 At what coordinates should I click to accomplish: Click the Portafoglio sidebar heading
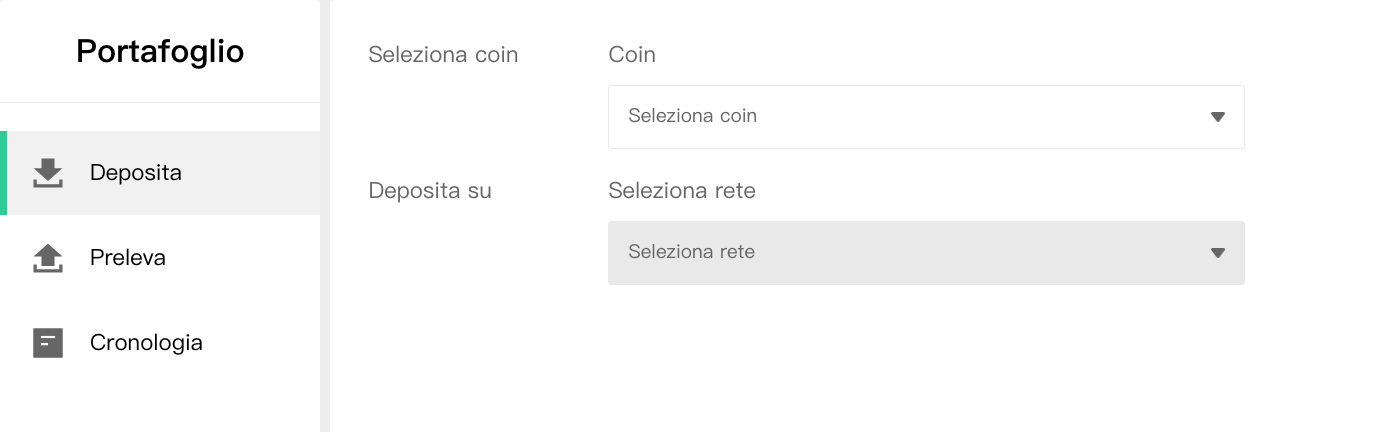tap(160, 51)
